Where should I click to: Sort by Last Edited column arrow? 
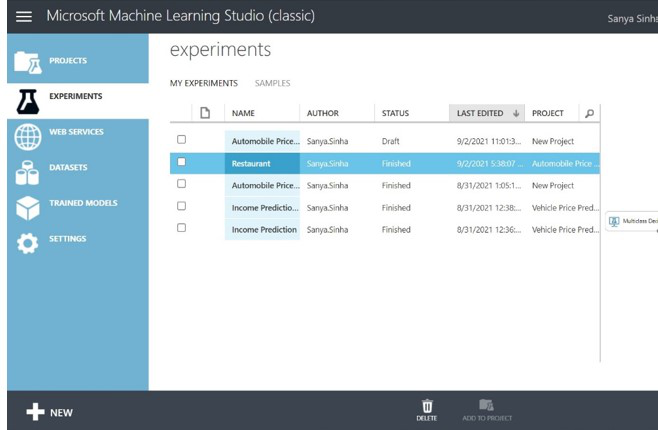coord(516,114)
